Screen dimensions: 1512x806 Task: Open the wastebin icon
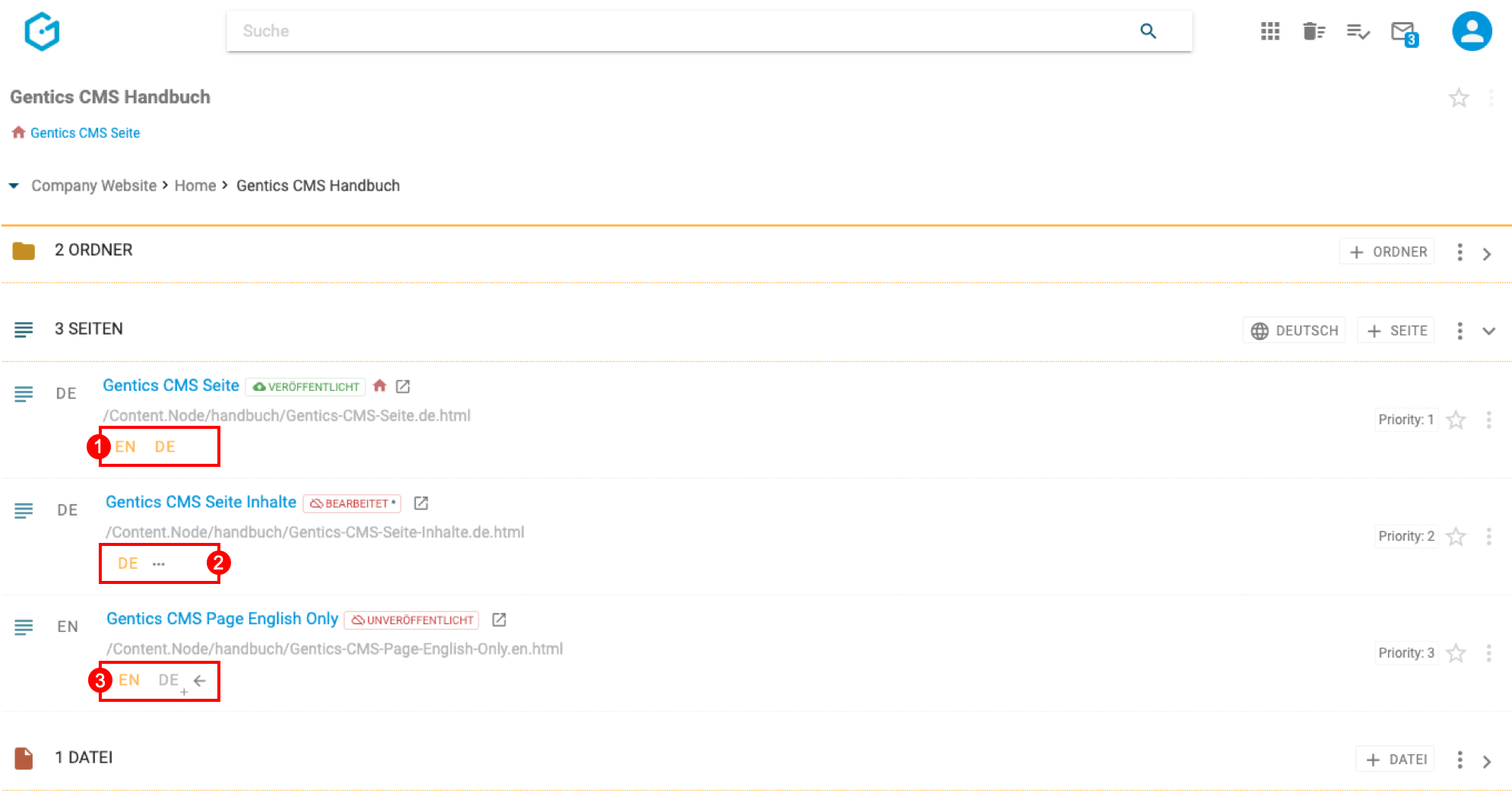(x=1314, y=31)
